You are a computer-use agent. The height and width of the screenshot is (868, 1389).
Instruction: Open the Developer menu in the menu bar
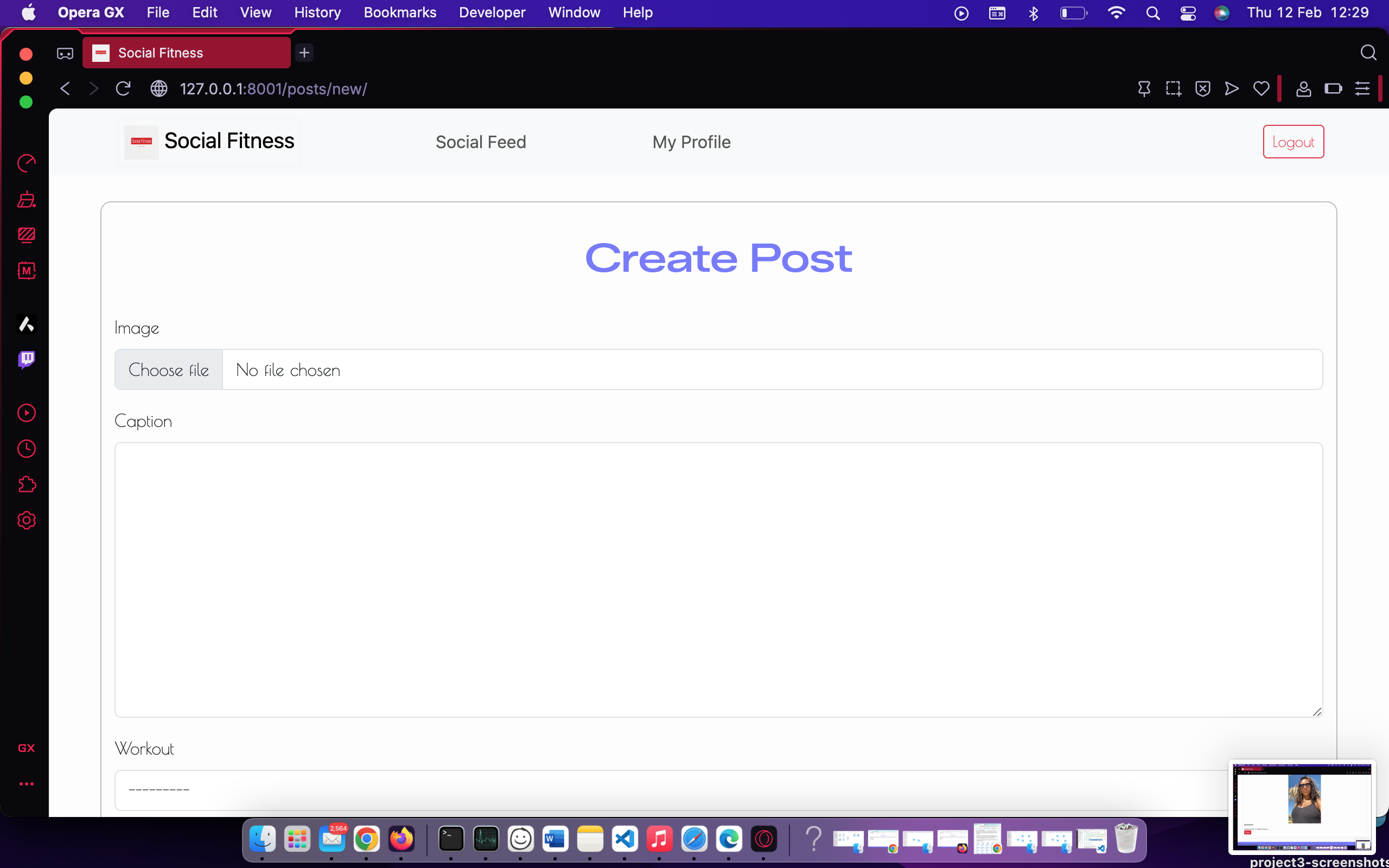click(492, 12)
